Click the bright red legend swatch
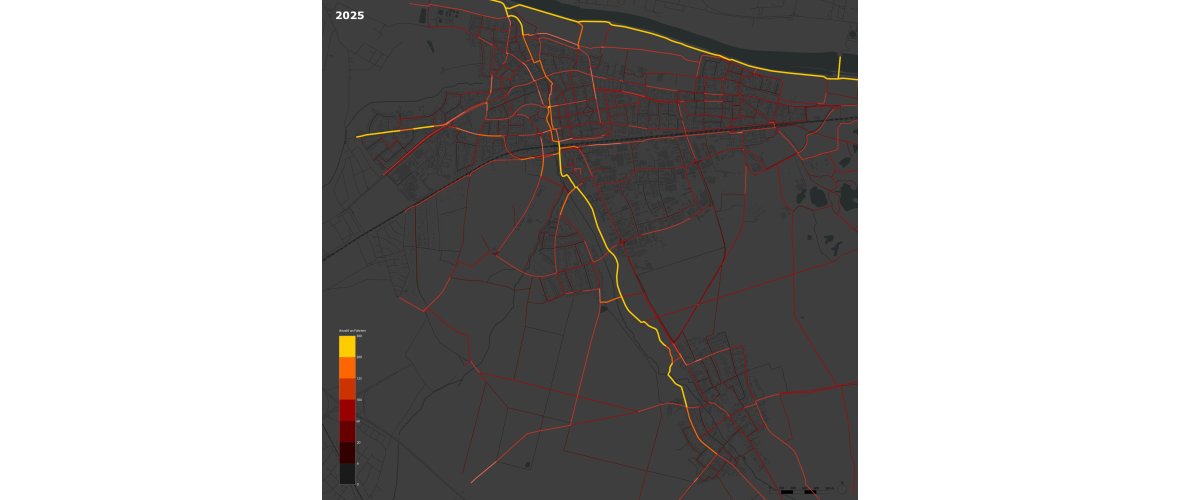This screenshot has width=1180, height=500. click(x=347, y=410)
